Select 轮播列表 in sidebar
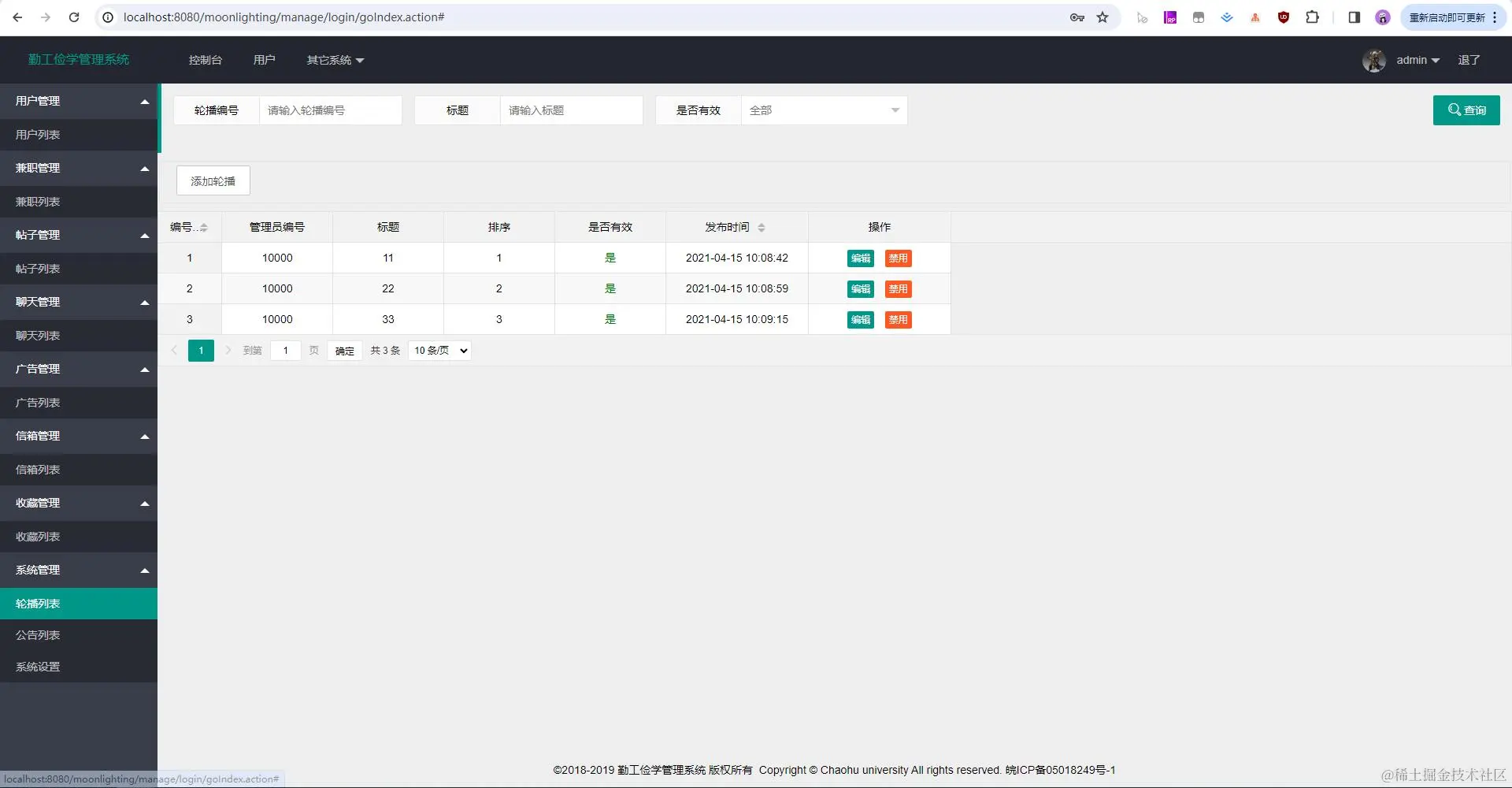The image size is (1512, 788). pyautogui.click(x=79, y=604)
